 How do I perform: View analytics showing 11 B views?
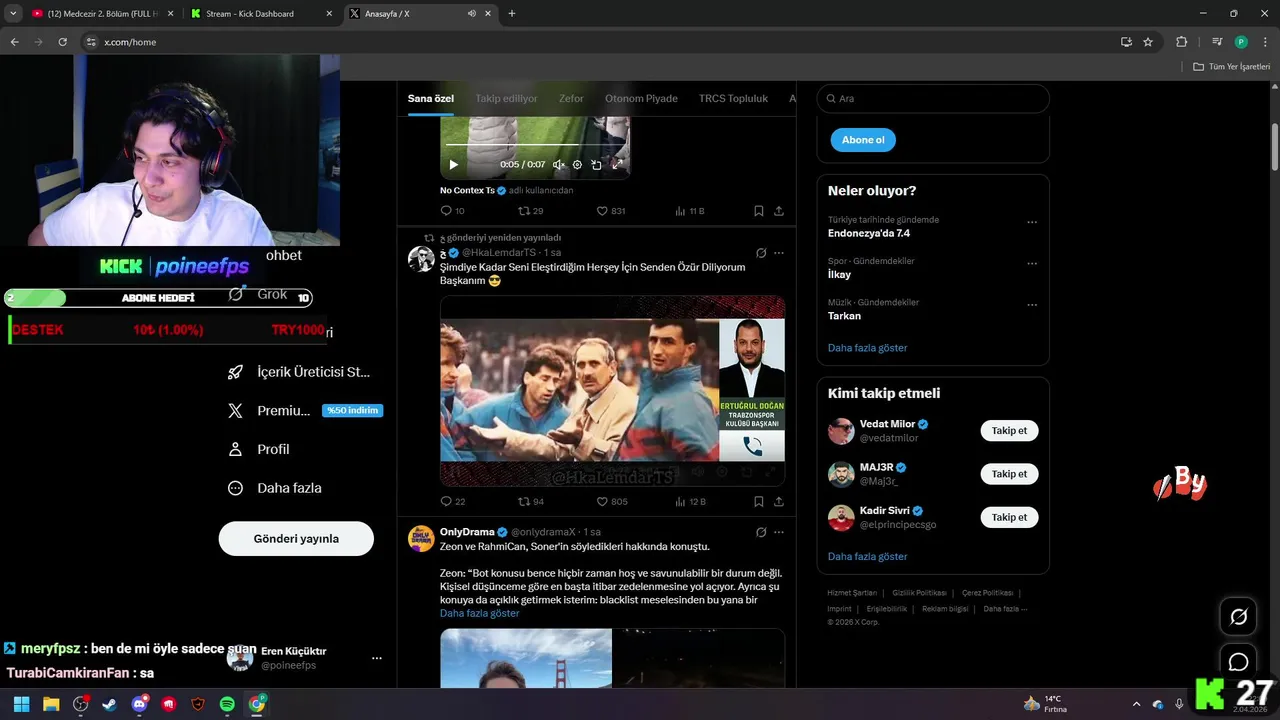(x=690, y=211)
